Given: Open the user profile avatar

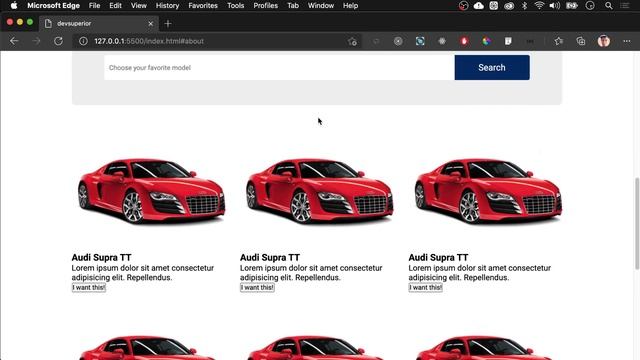Looking at the screenshot, I should 604,41.
